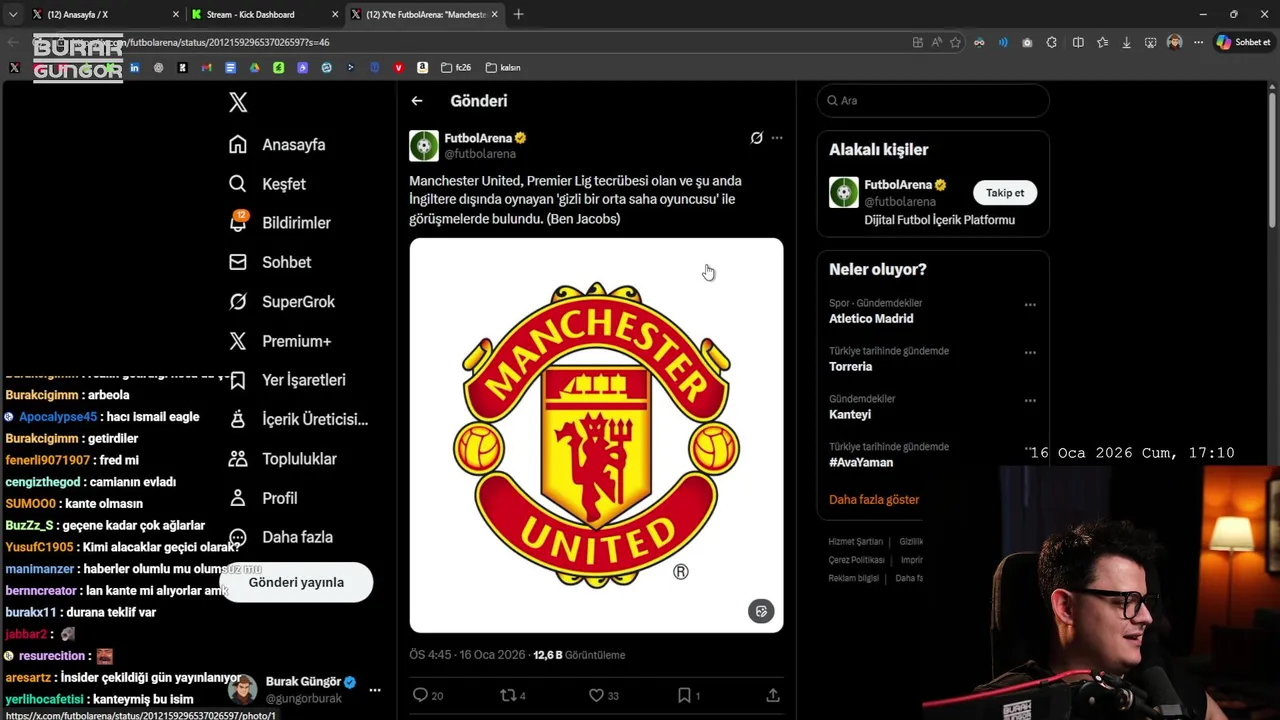Open options for Torreria trend

tap(1030, 353)
